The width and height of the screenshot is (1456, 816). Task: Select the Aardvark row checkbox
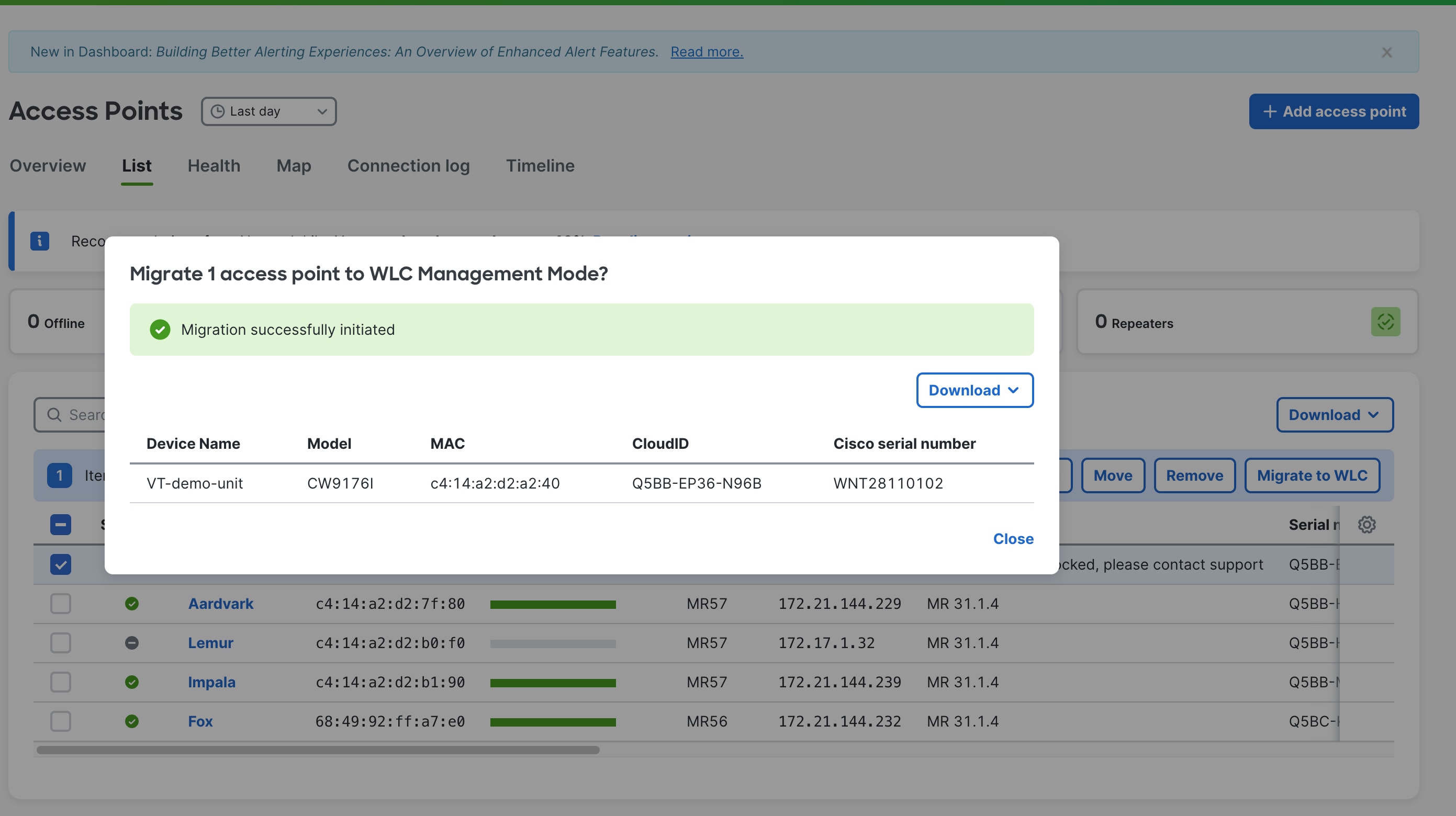[x=61, y=604]
